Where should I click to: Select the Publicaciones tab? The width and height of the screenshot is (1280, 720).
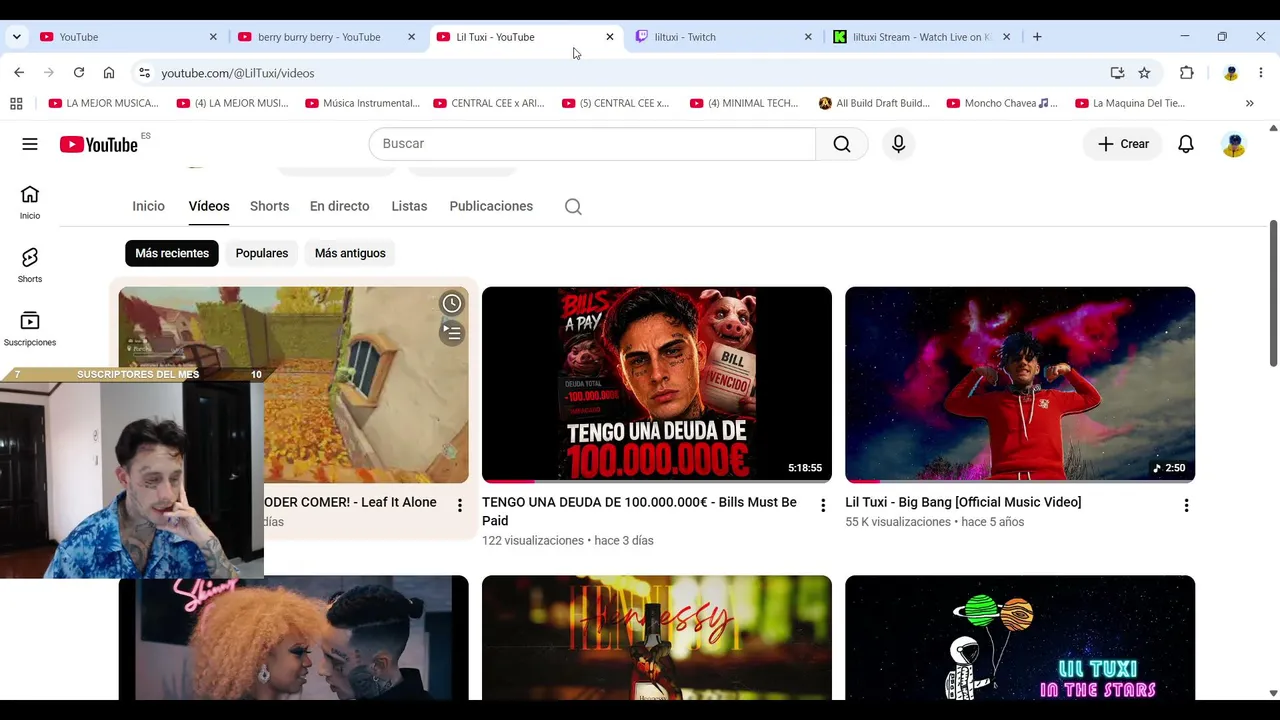[491, 206]
